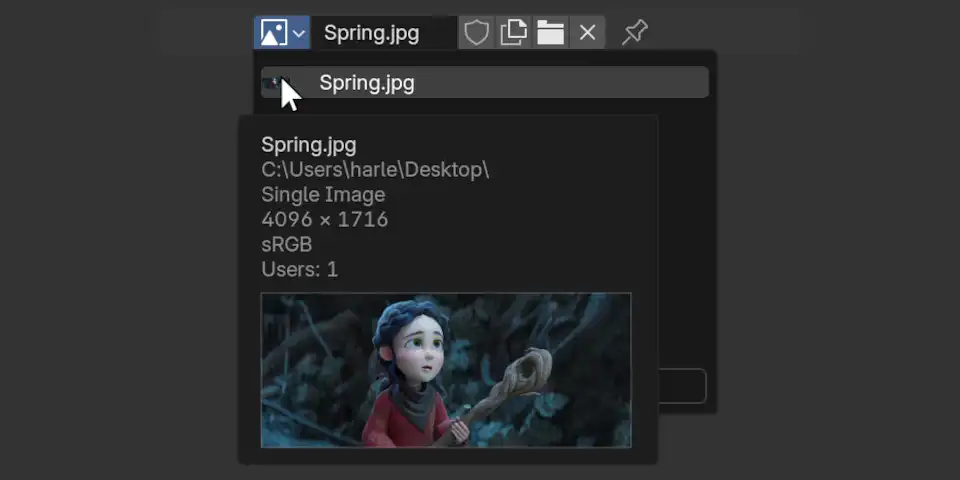Viewport: 960px width, 480px height.
Task: Toggle the Fake User shield icon
Action: point(476,33)
